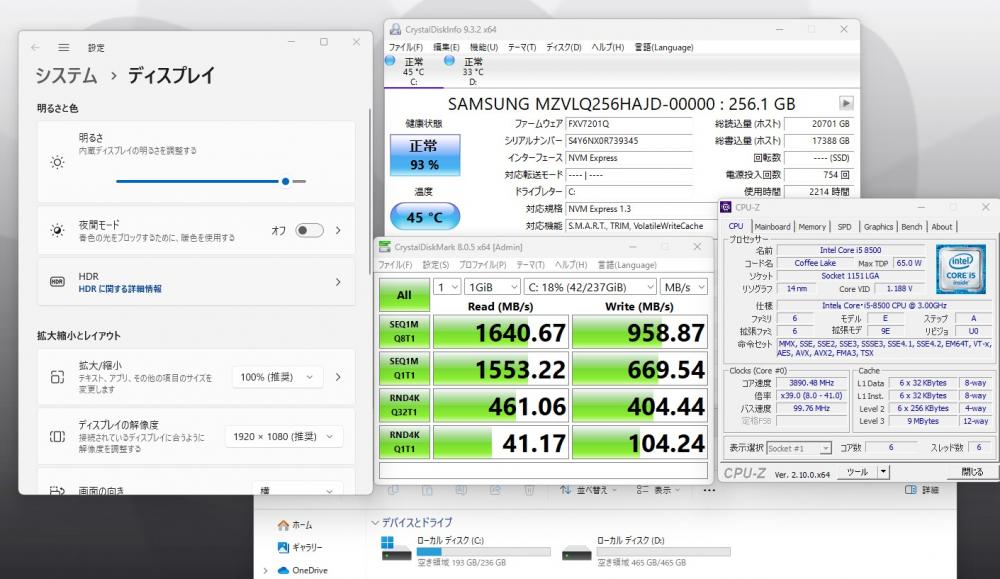Switch to the Bench tab in CPU-Z
The height and width of the screenshot is (579, 1000).
[911, 226]
